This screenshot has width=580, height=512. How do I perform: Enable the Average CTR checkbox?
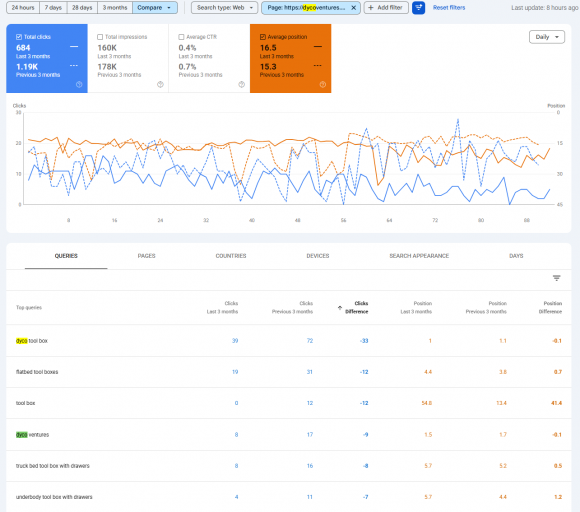(181, 37)
